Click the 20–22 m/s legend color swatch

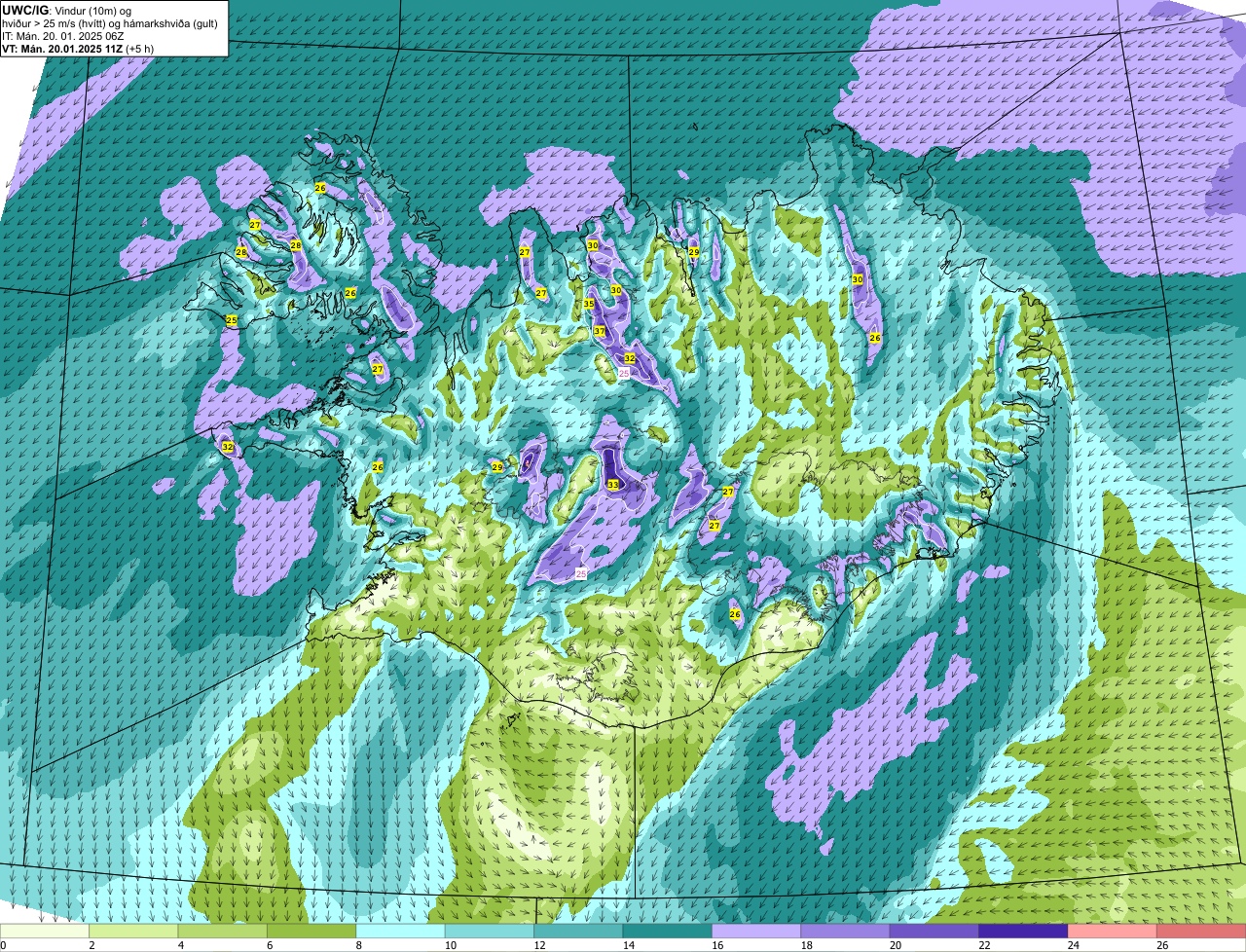[x=934, y=932]
